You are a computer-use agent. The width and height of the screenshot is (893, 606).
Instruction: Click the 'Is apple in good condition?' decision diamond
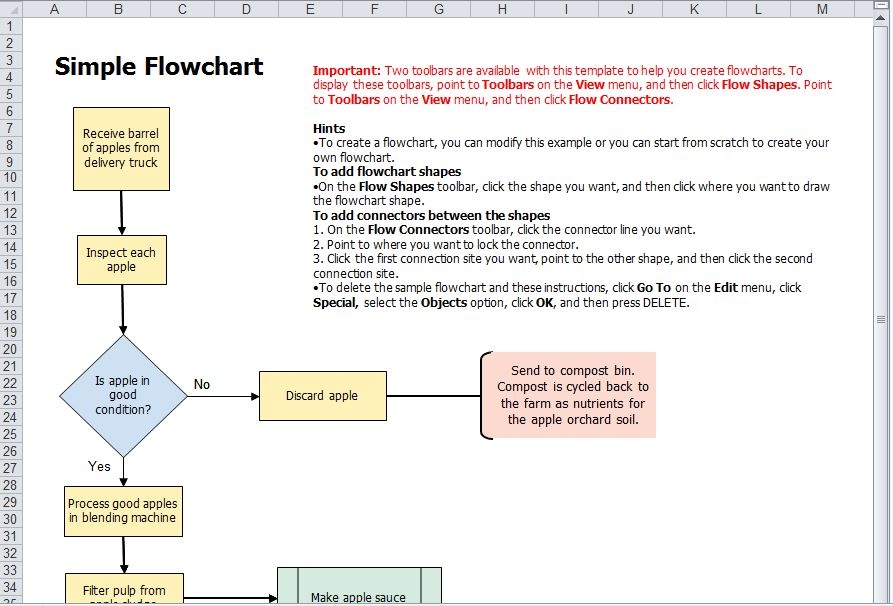[123, 395]
